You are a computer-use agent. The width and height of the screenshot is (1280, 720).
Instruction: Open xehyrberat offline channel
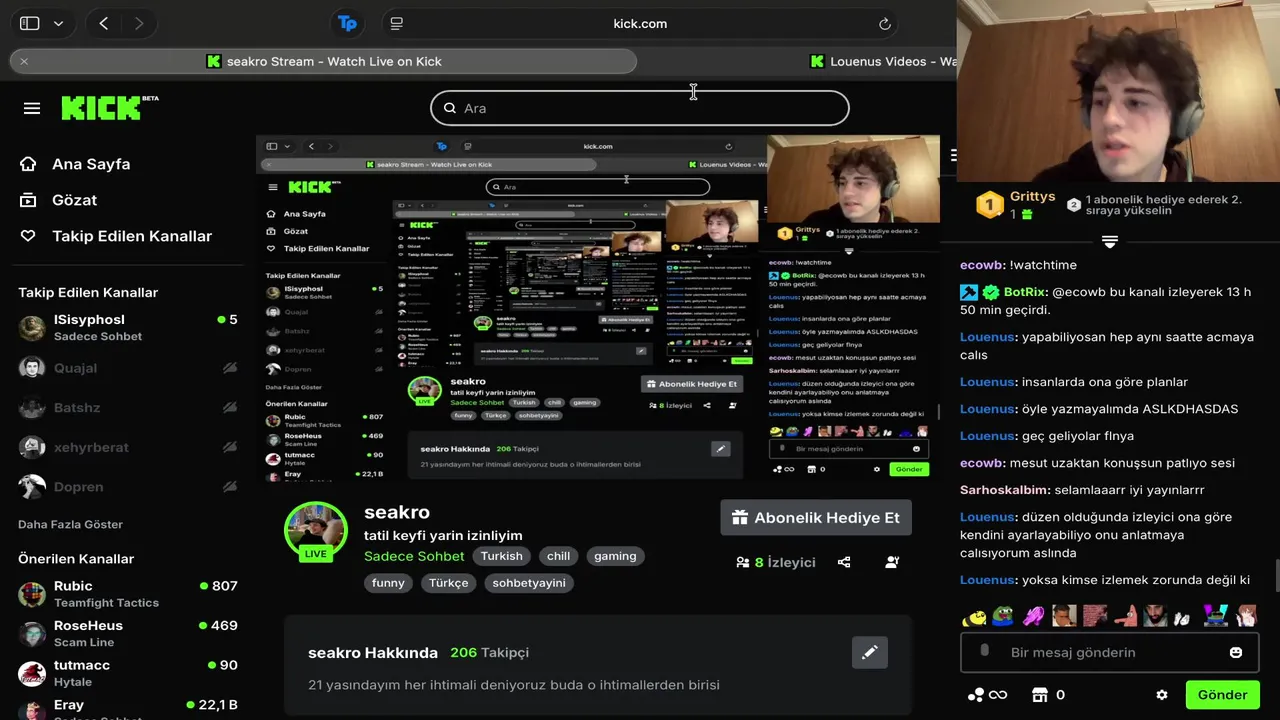[127, 447]
